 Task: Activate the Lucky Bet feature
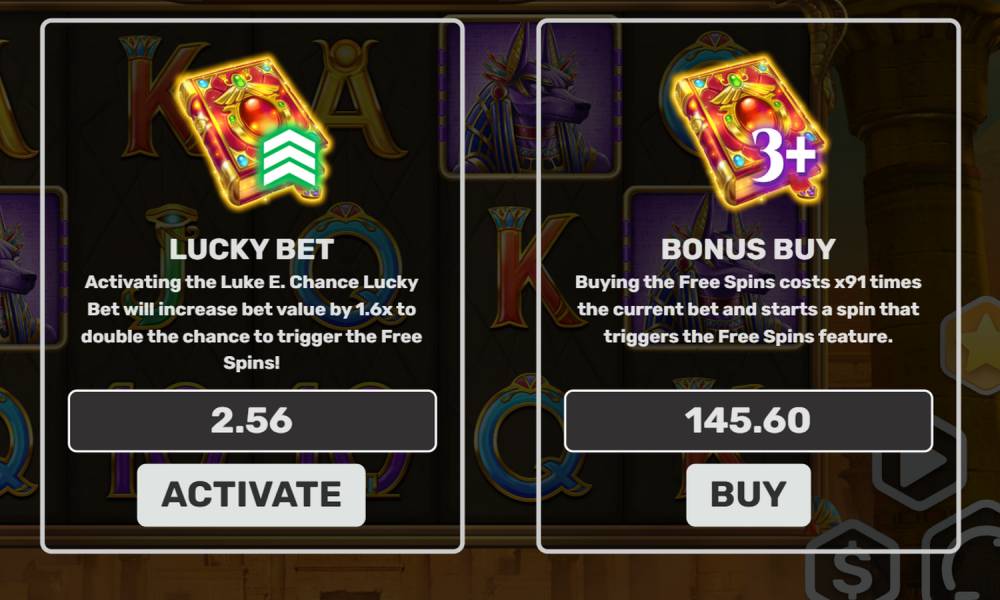pyautogui.click(x=251, y=495)
